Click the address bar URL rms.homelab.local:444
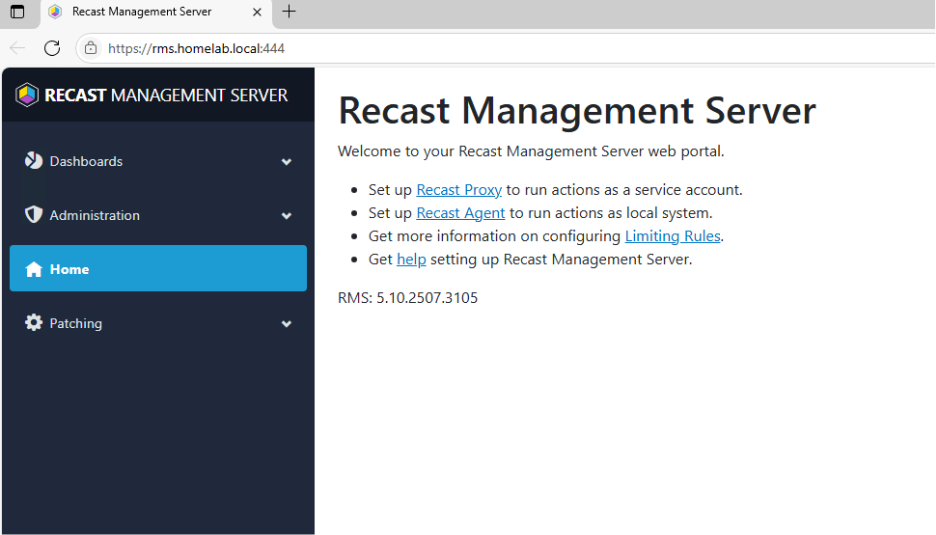The image size is (936, 535). 196,48
